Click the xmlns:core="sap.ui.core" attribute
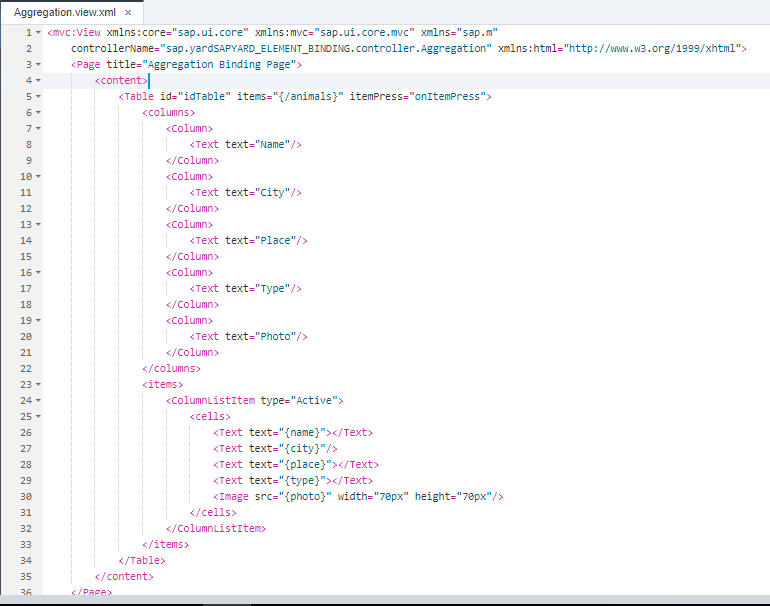Screen dimensions: 770x606 tap(177, 33)
